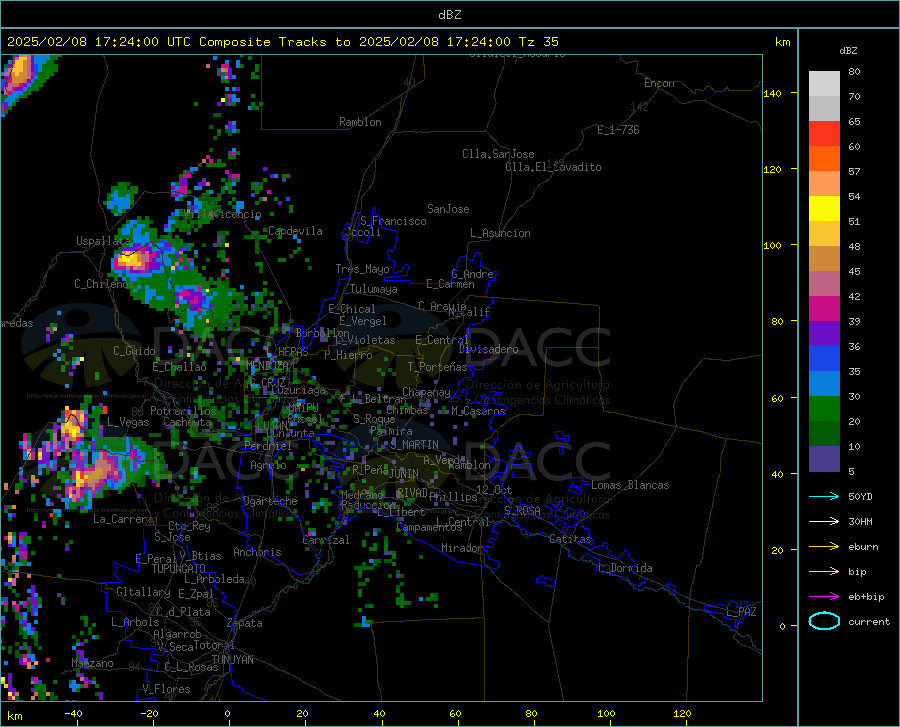The height and width of the screenshot is (727, 900).
Task: Click the 'Carrizal' place label
Action: coord(325,540)
